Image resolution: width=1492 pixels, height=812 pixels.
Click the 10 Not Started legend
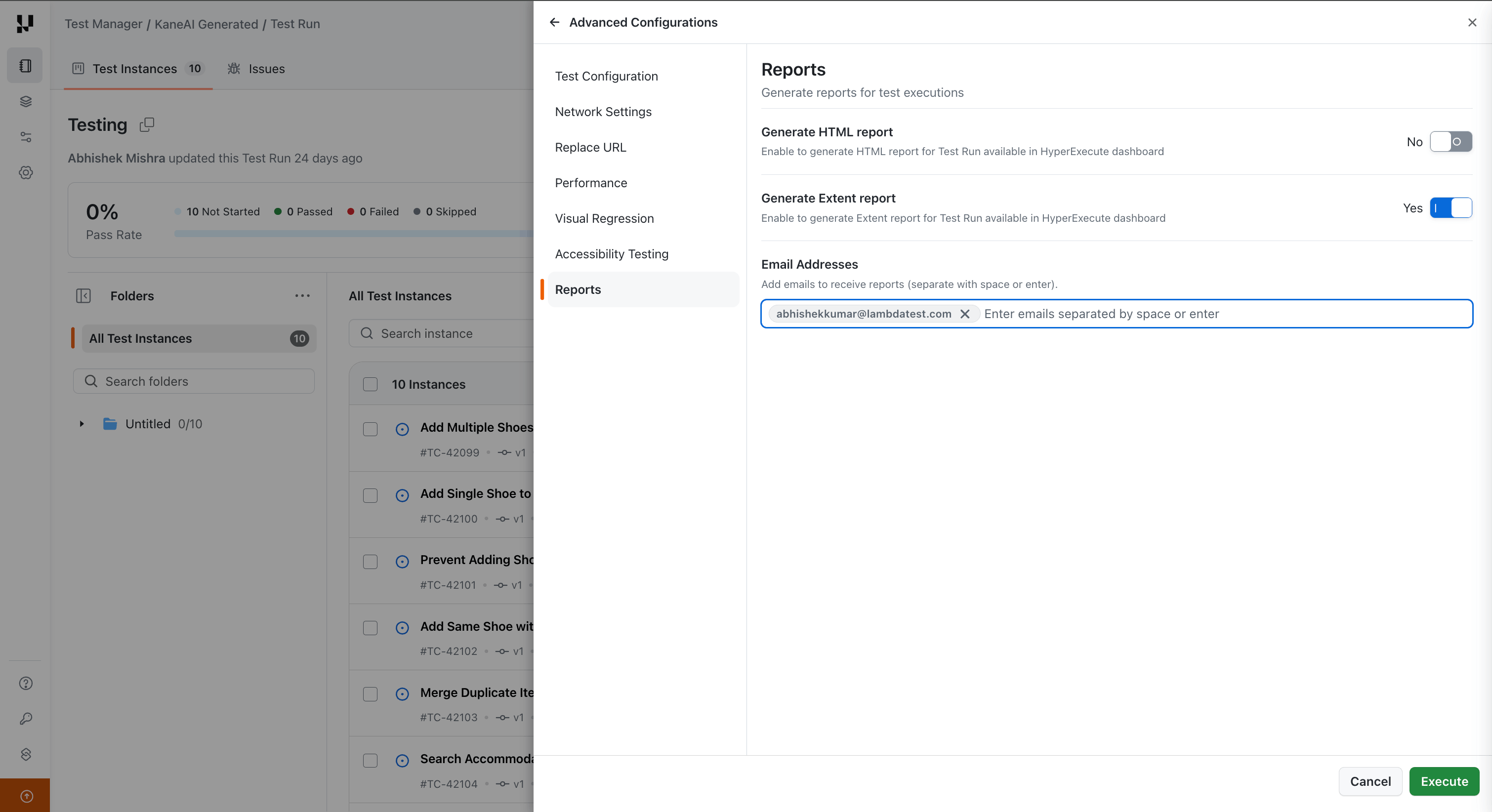click(217, 211)
